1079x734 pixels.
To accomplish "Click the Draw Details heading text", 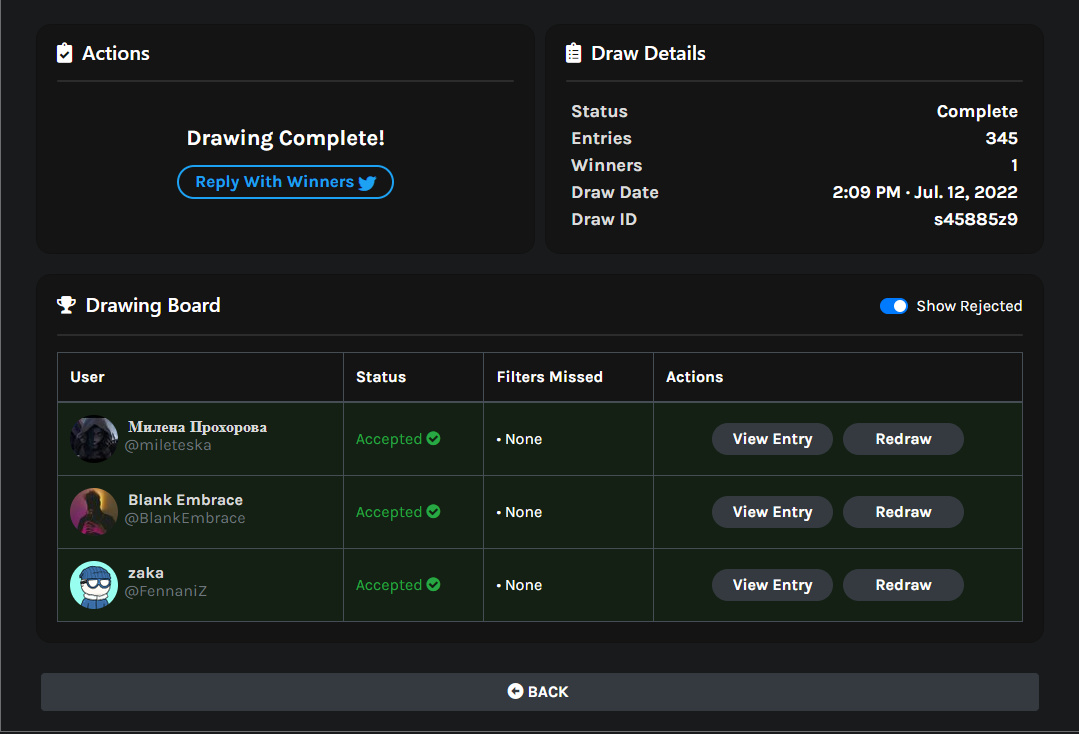I will [648, 54].
